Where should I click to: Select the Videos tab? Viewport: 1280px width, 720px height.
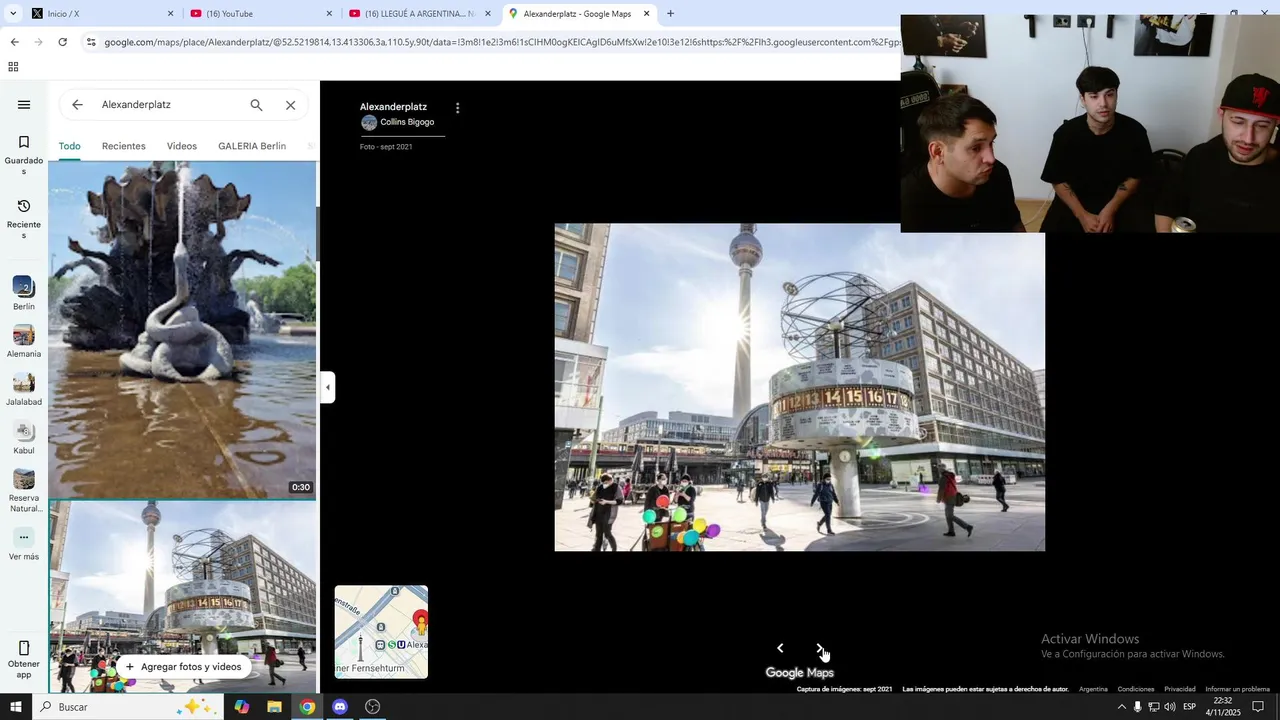pyautogui.click(x=182, y=146)
